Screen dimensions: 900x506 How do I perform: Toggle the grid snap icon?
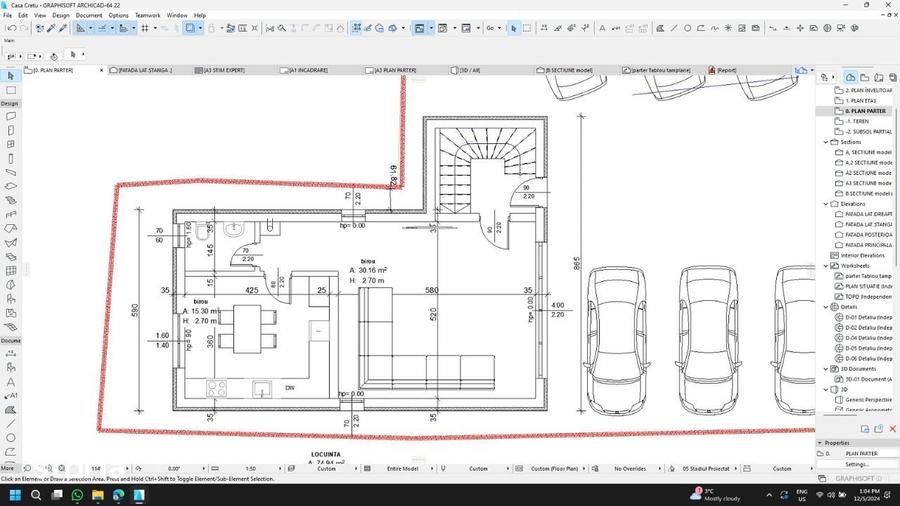pyautogui.click(x=145, y=28)
